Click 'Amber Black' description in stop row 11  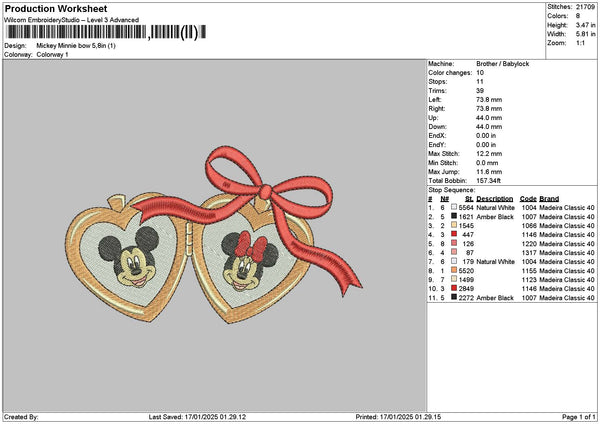click(x=495, y=298)
